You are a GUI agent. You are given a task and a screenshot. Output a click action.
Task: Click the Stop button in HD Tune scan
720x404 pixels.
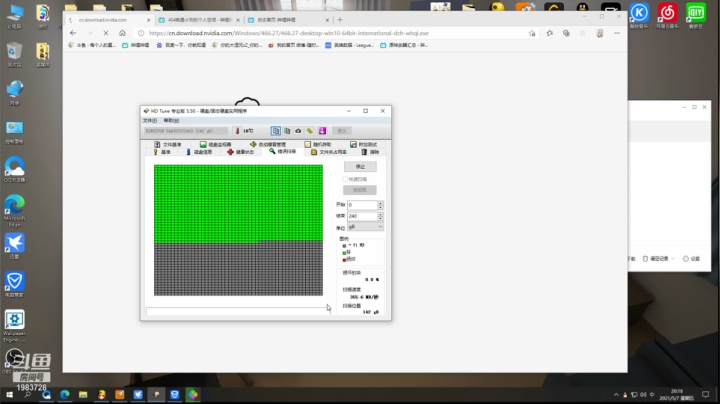click(x=360, y=167)
